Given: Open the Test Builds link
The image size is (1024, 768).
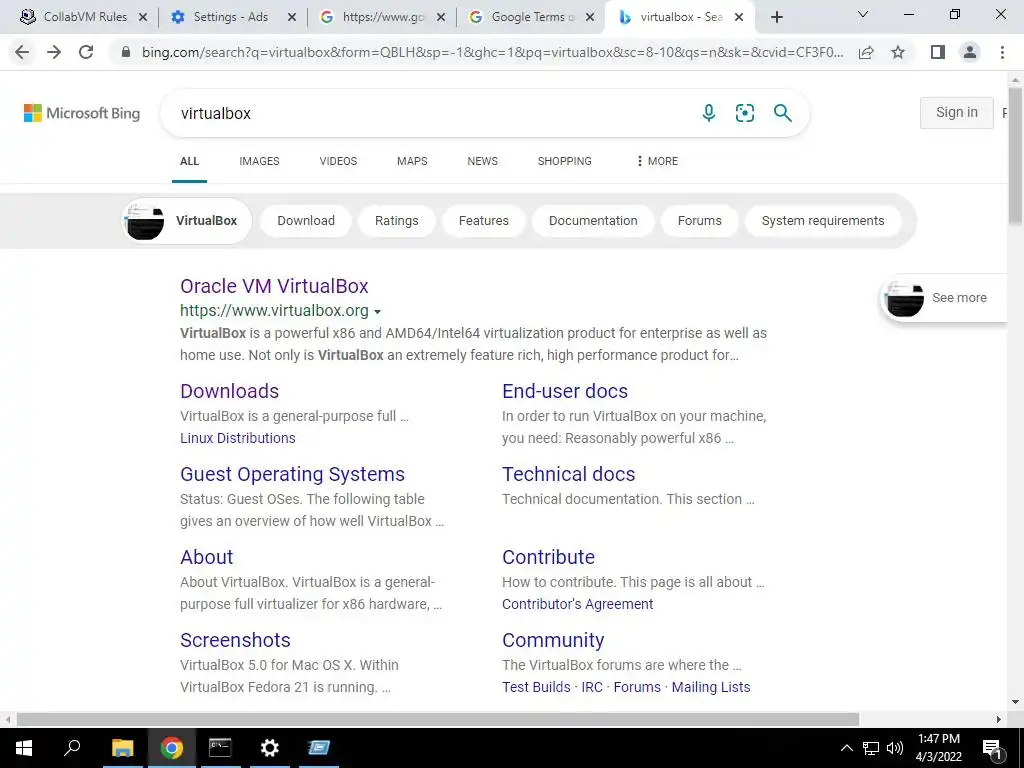Looking at the screenshot, I should [x=536, y=687].
